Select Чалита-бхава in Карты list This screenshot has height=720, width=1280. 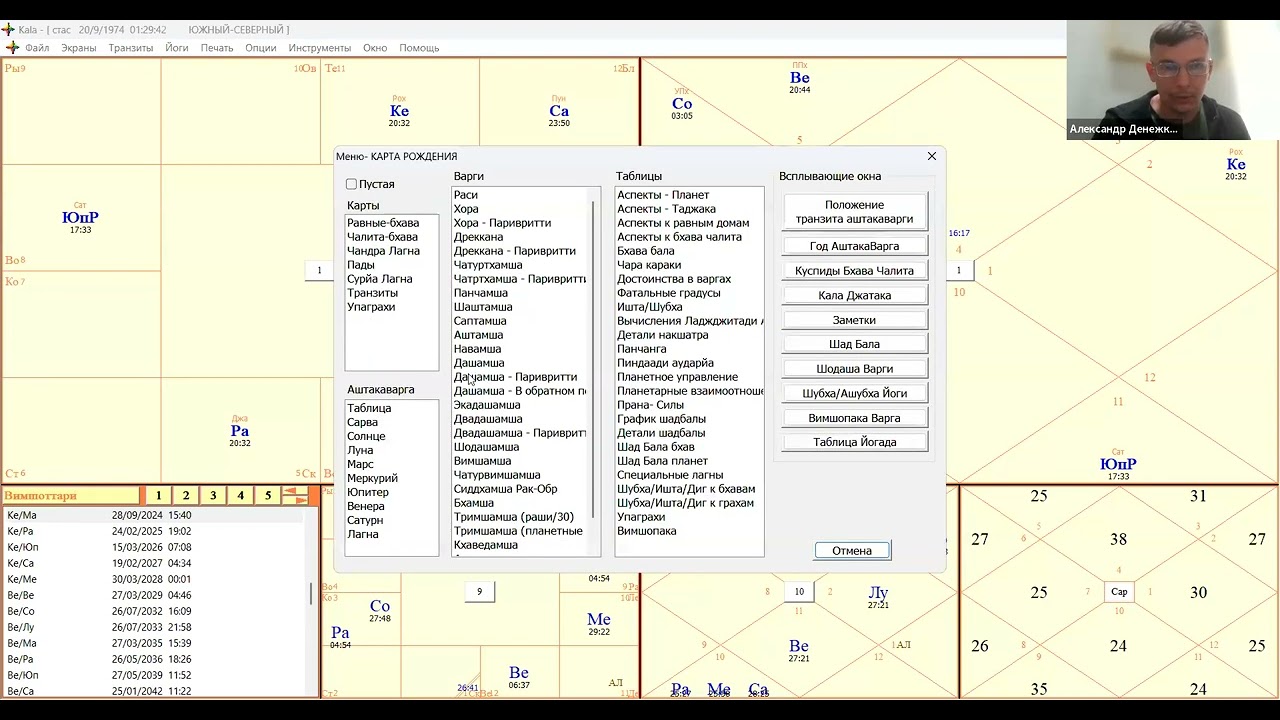tap(383, 237)
